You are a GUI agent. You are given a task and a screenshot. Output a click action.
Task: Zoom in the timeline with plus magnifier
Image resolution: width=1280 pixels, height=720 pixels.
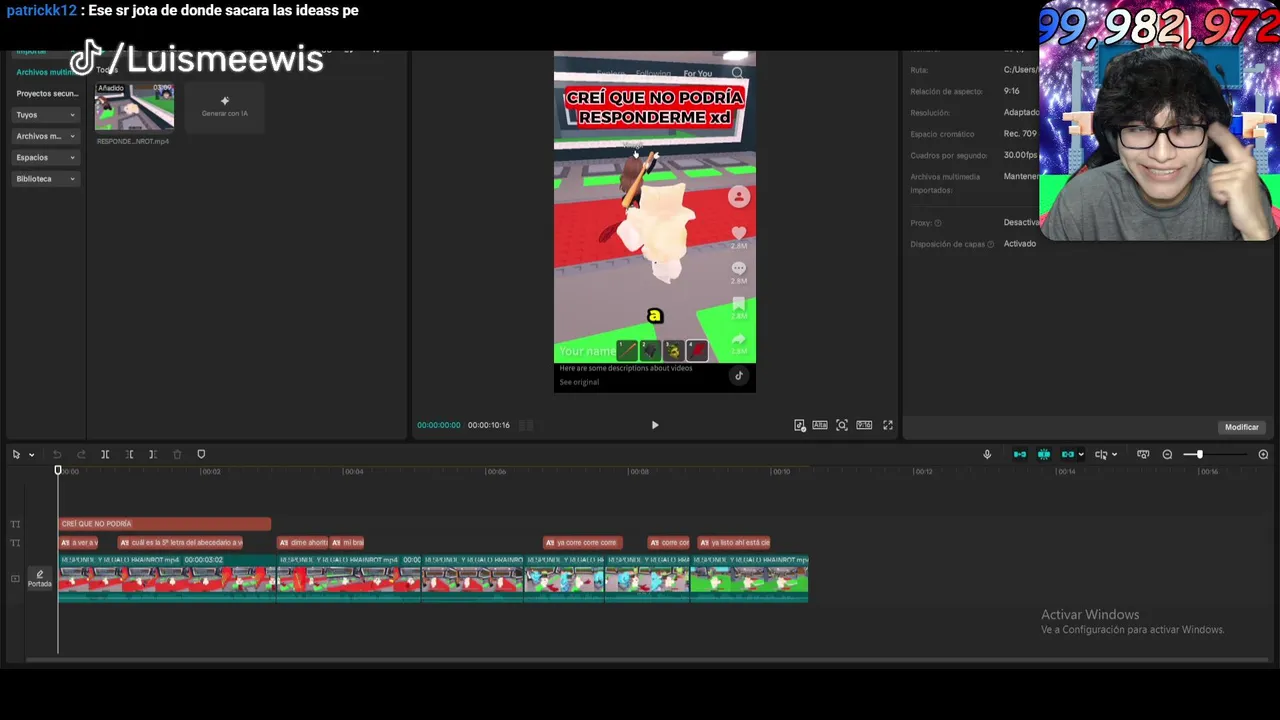[x=1263, y=454]
